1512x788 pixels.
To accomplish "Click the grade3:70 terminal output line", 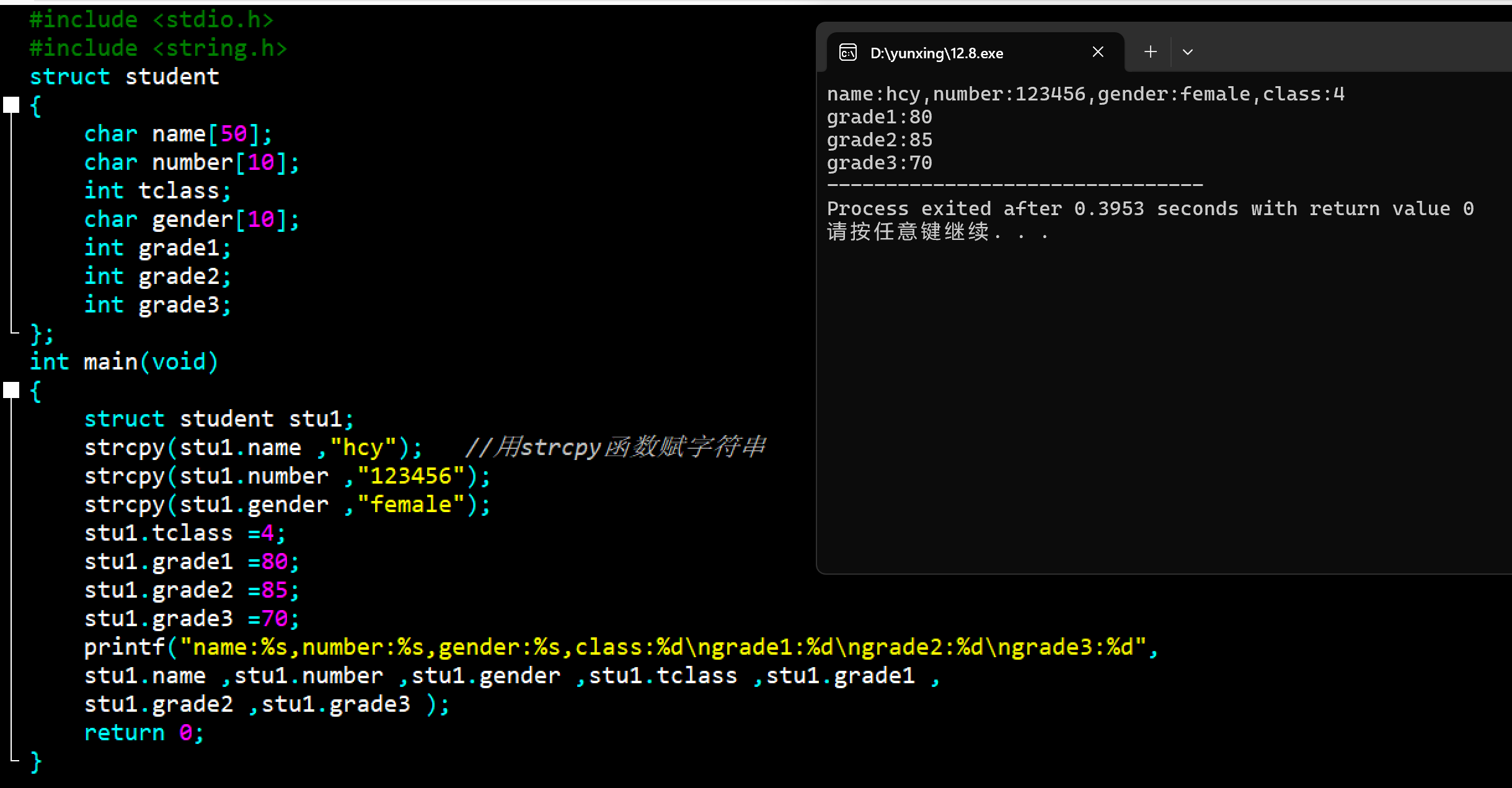I will (x=879, y=163).
